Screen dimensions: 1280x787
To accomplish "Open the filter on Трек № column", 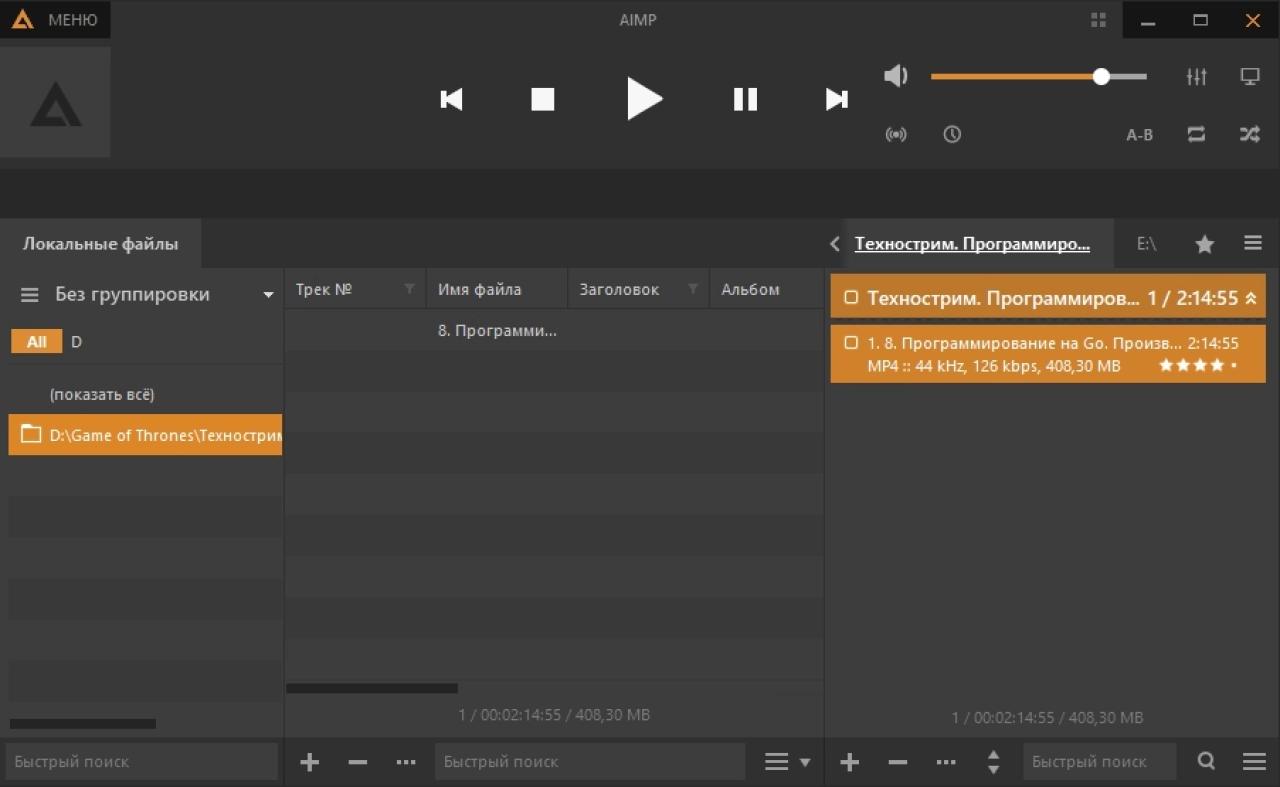I will (409, 290).
